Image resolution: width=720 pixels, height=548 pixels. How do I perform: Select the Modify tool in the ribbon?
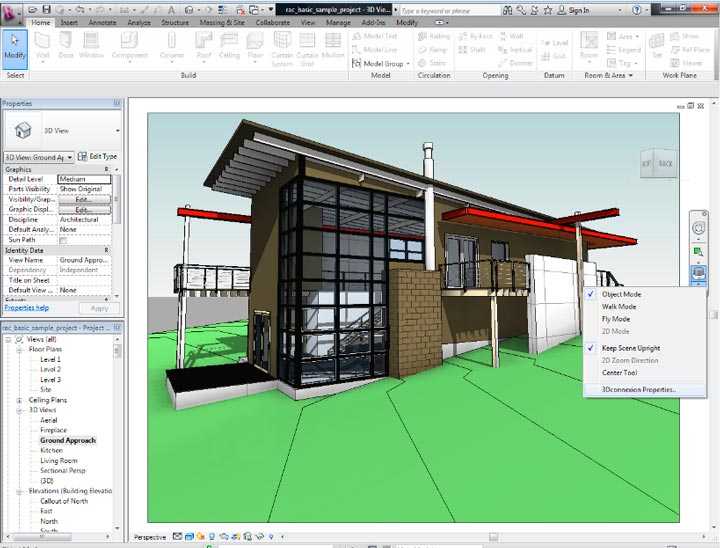pyautogui.click(x=15, y=49)
